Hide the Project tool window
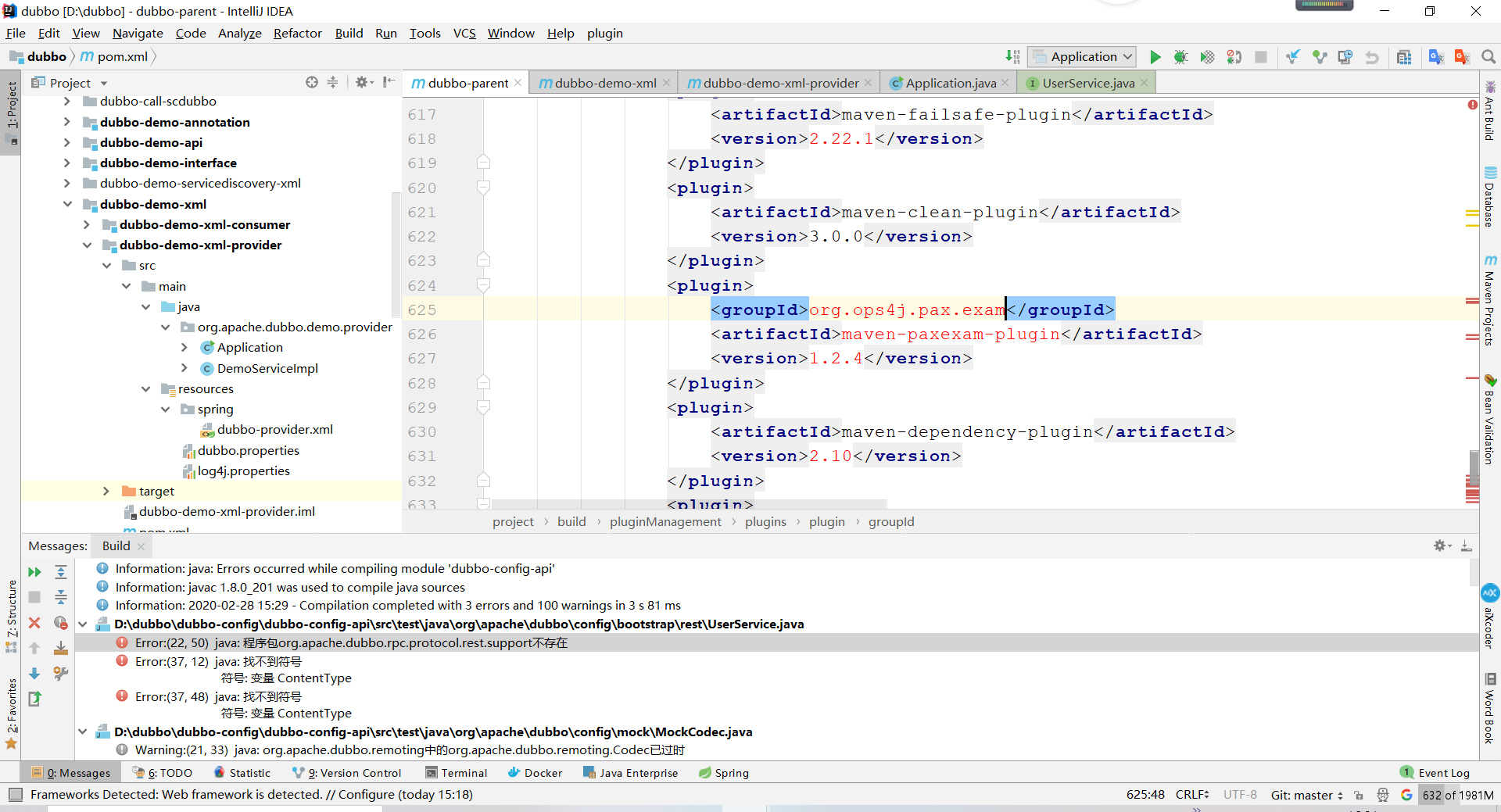The width and height of the screenshot is (1501, 812). pos(389,82)
